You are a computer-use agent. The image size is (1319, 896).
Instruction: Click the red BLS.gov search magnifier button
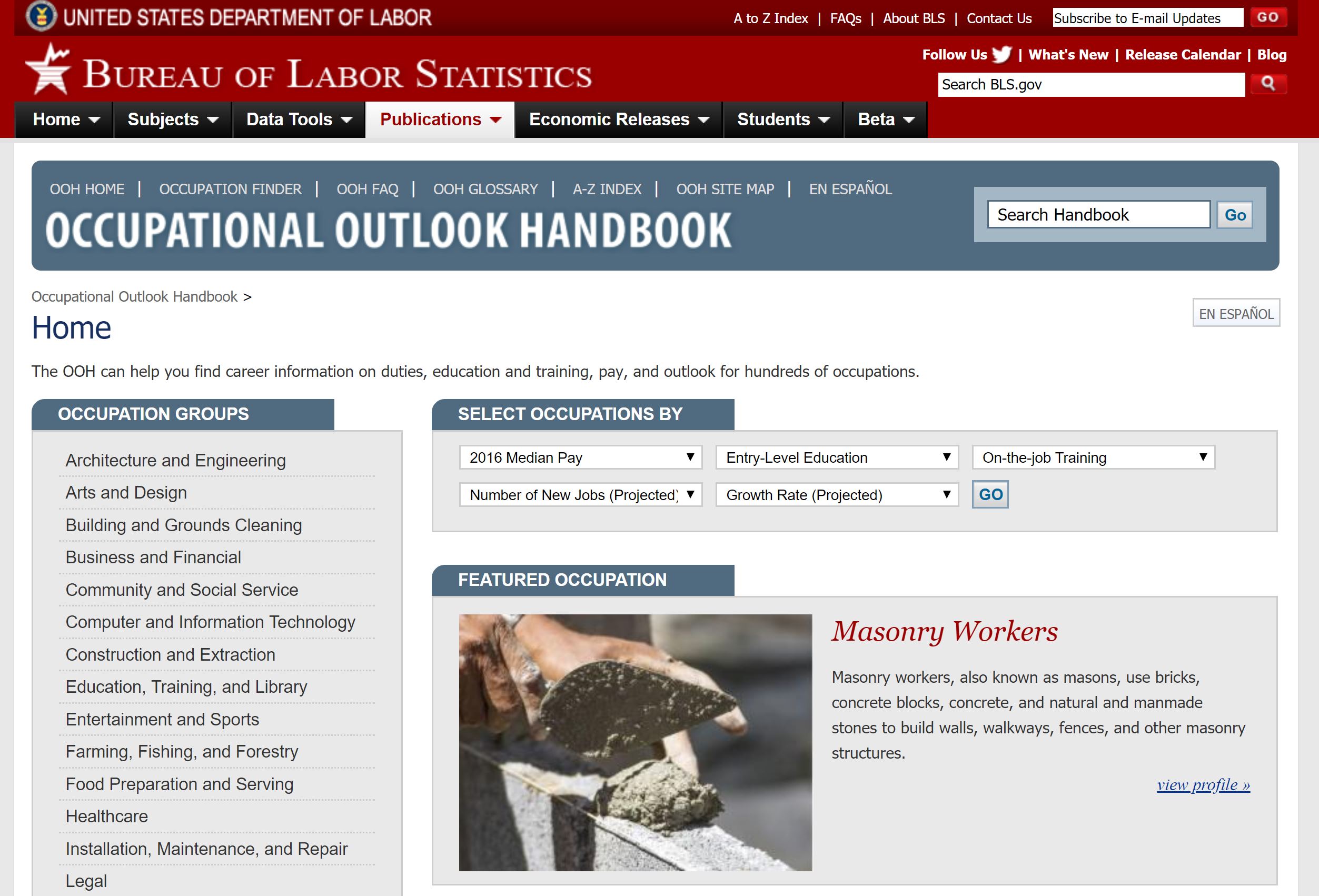coord(1268,85)
